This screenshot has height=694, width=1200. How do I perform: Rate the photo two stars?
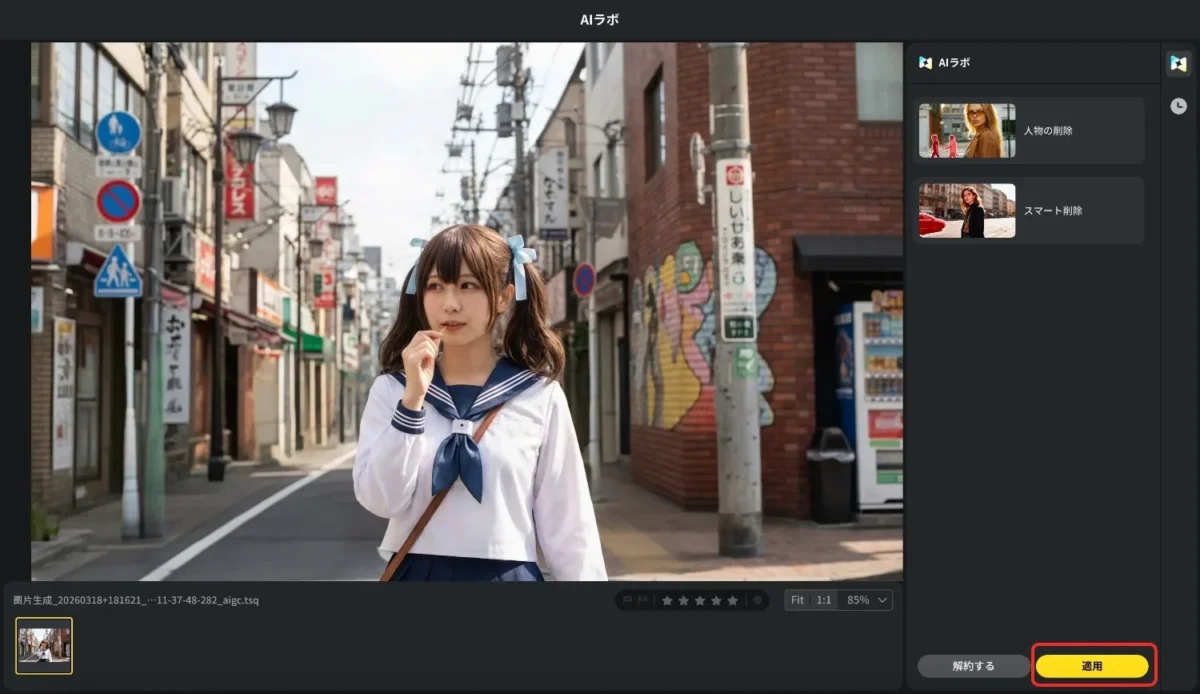pyautogui.click(x=683, y=600)
